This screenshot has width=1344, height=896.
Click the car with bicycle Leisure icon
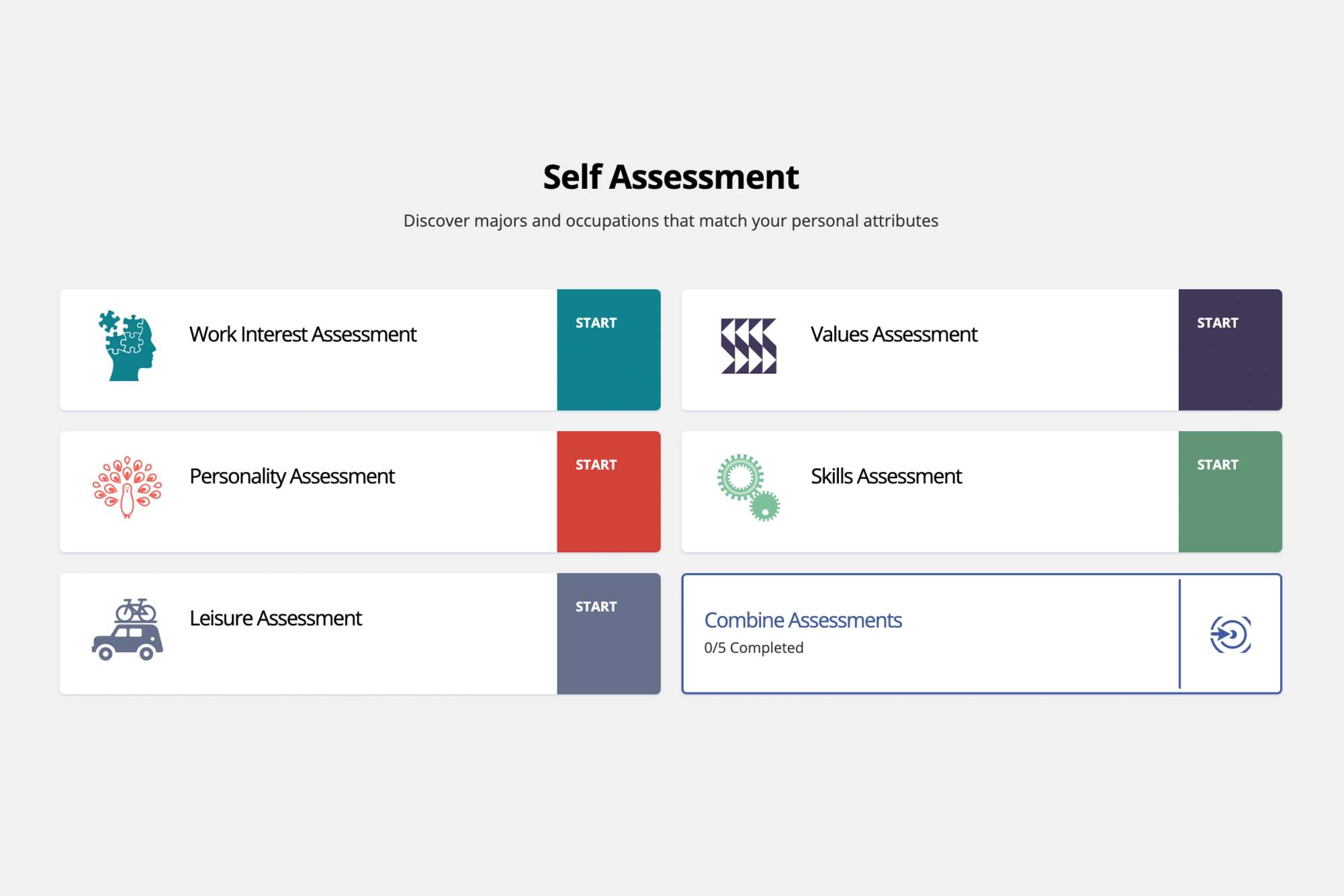point(128,630)
